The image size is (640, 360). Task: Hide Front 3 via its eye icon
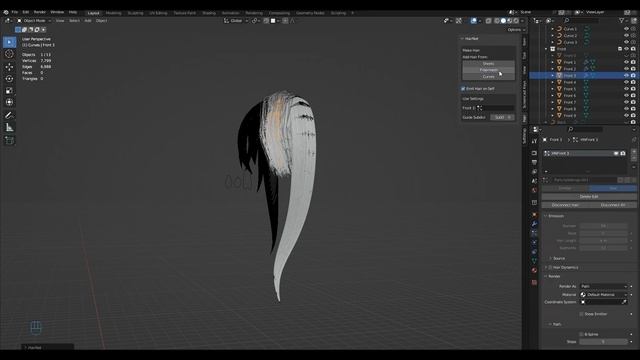[x=627, y=76]
